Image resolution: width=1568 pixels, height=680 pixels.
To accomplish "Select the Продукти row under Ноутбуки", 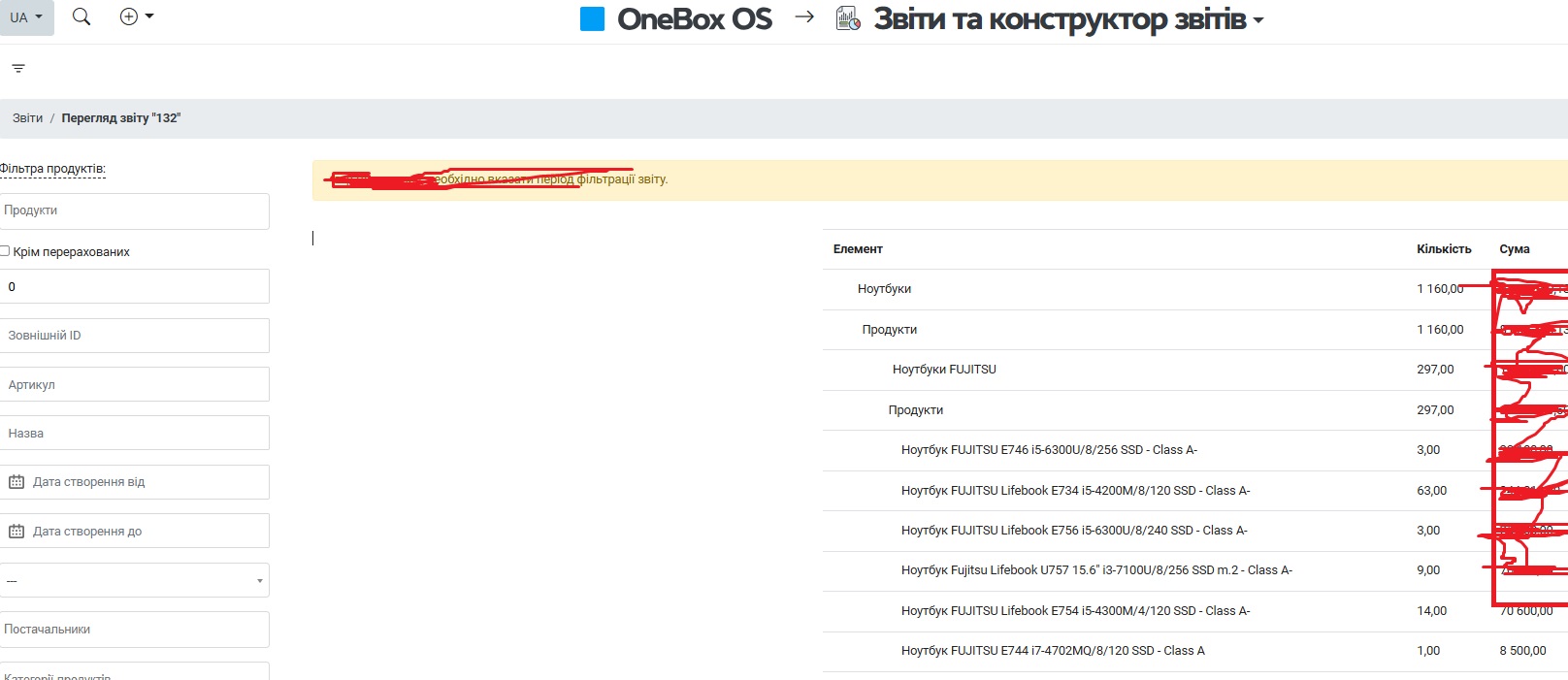I will [x=1195, y=330].
